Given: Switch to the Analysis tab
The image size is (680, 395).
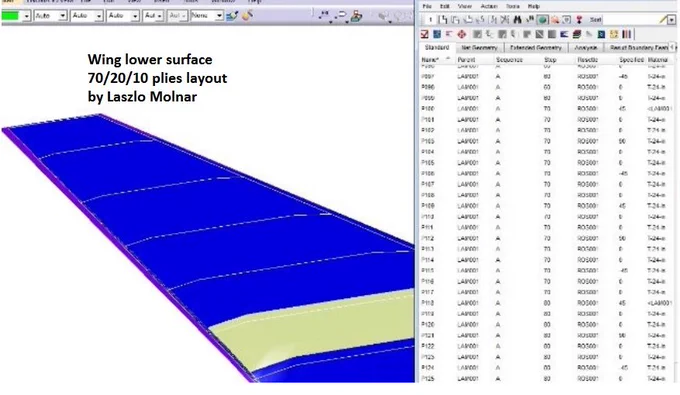Looking at the screenshot, I should point(586,48).
